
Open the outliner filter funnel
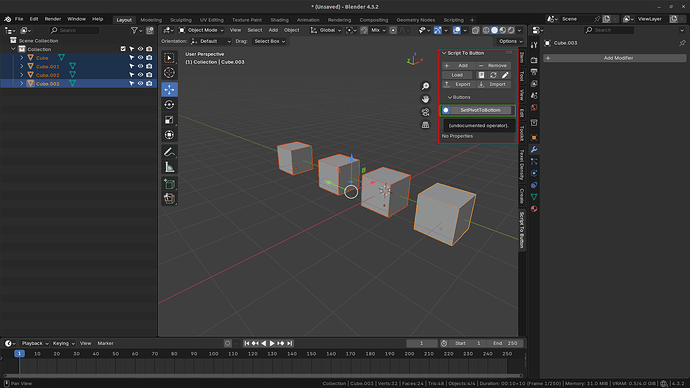[x=134, y=30]
